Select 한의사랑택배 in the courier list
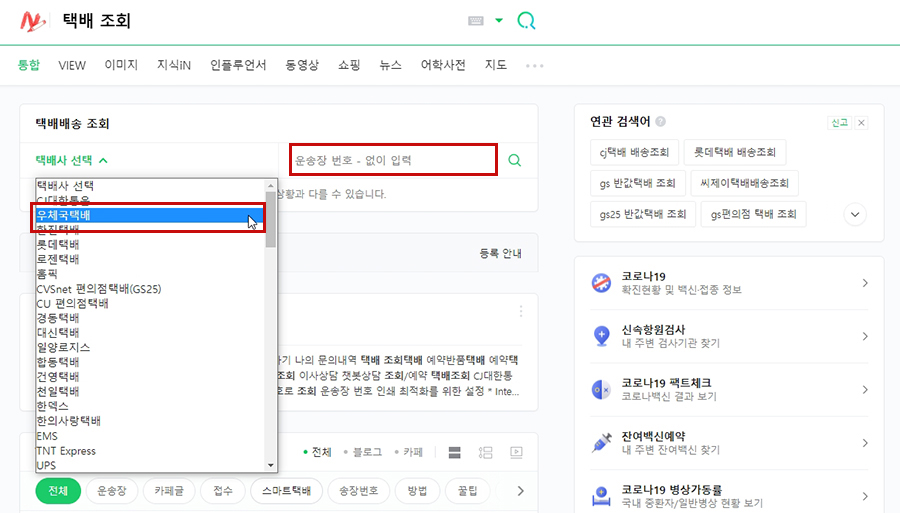900x513 pixels. pos(150,421)
